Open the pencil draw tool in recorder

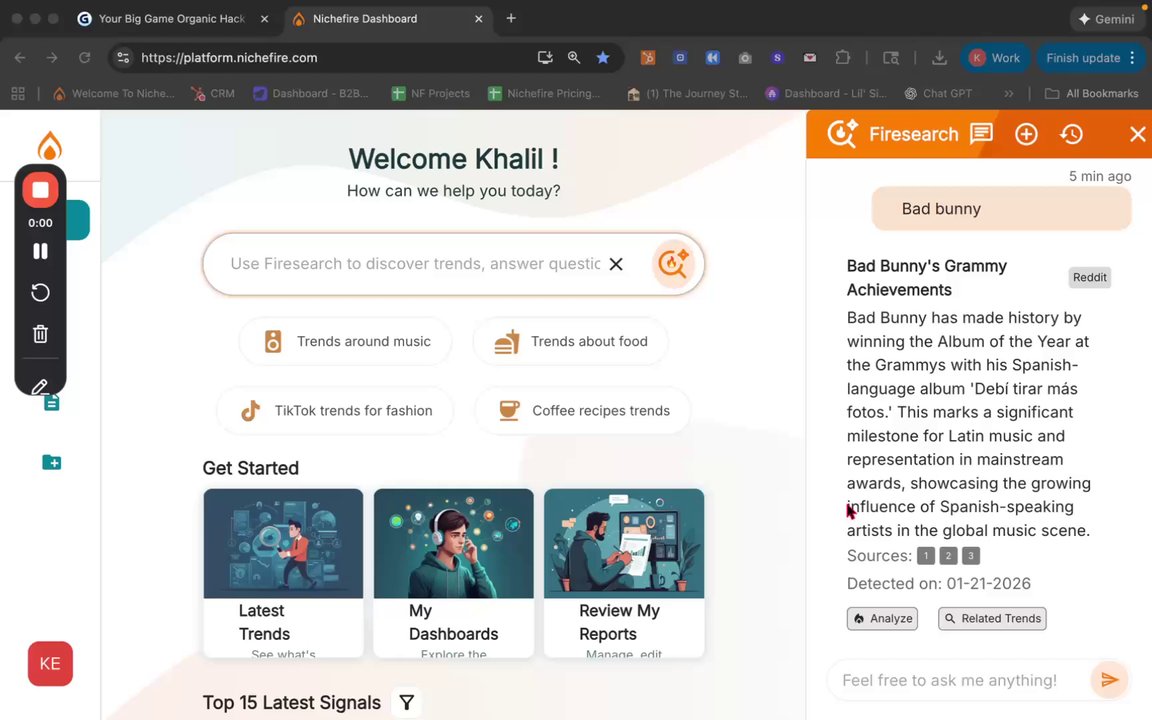(40, 386)
